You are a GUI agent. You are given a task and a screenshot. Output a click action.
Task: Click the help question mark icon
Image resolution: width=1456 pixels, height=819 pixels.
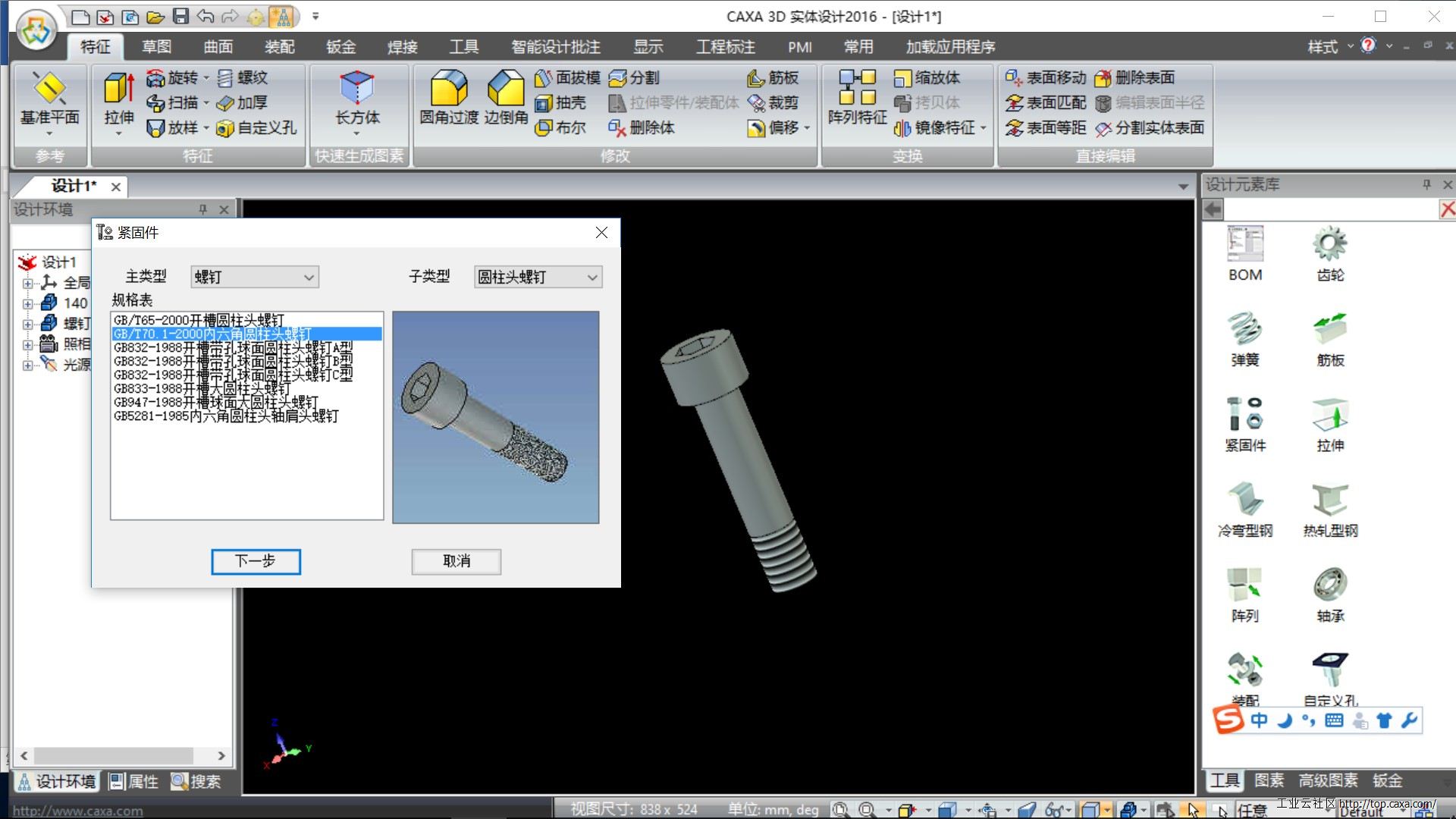1368,45
